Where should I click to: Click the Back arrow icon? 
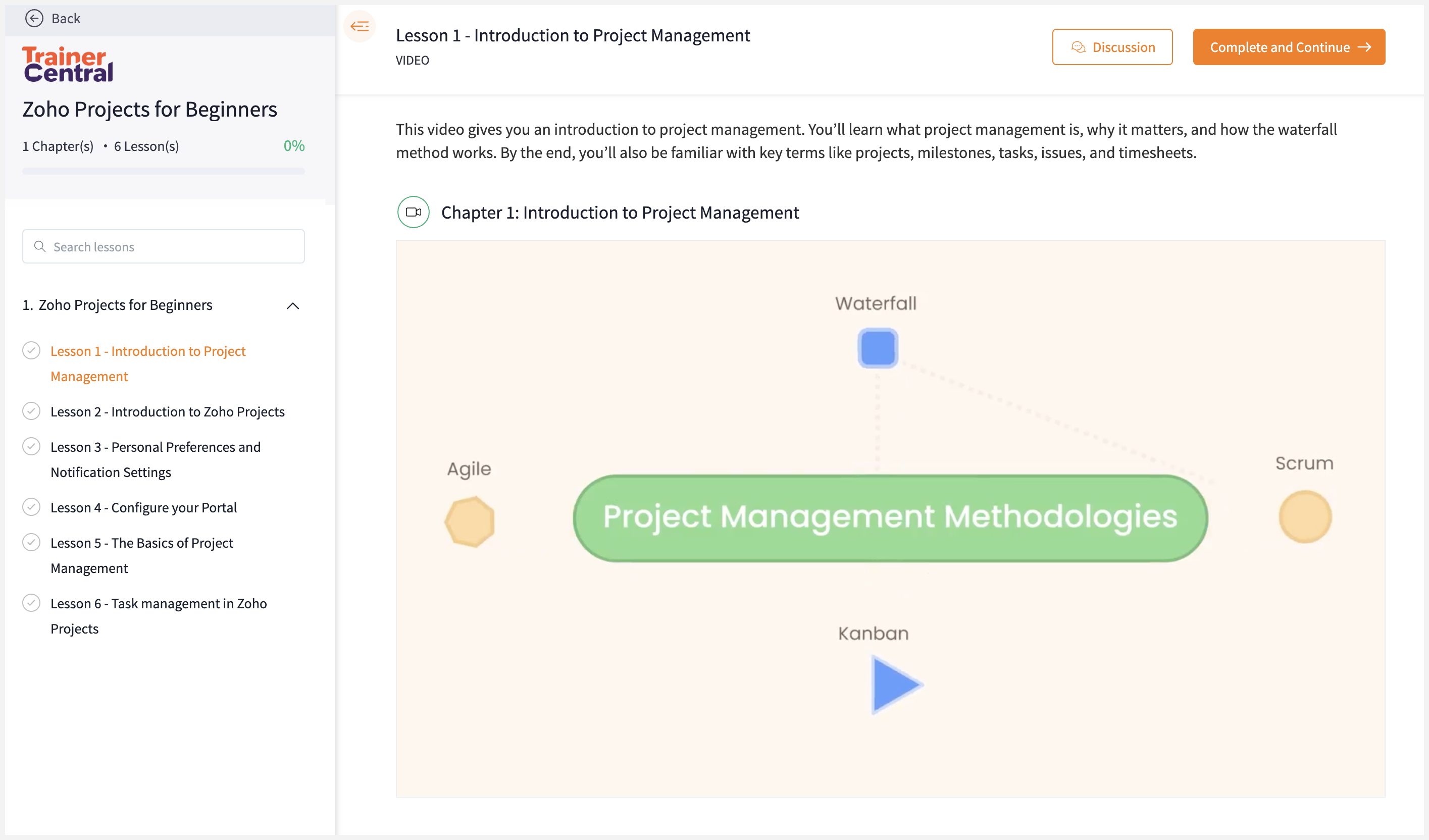click(36, 18)
